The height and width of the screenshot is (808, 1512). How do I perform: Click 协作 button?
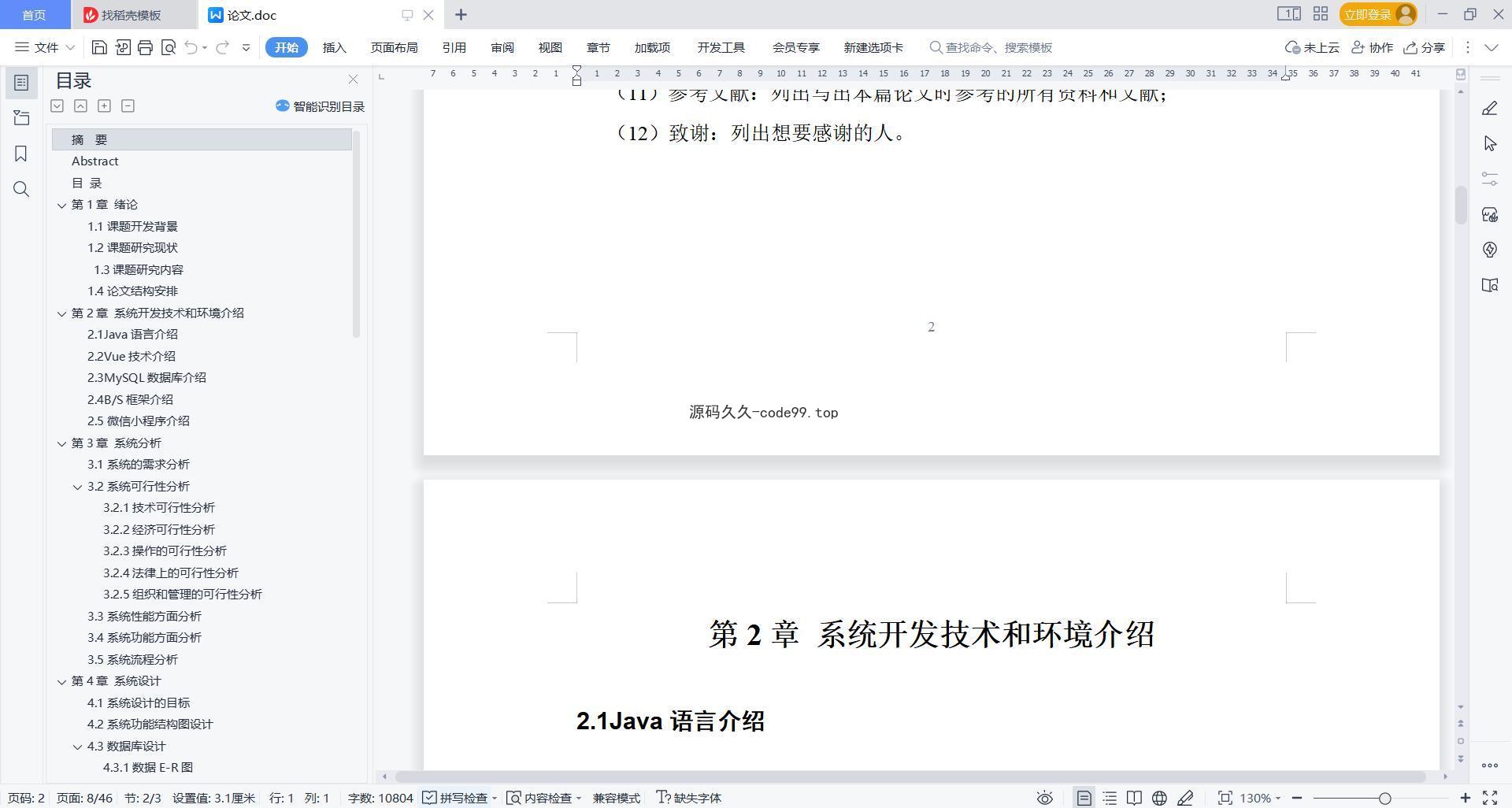pos(1372,47)
